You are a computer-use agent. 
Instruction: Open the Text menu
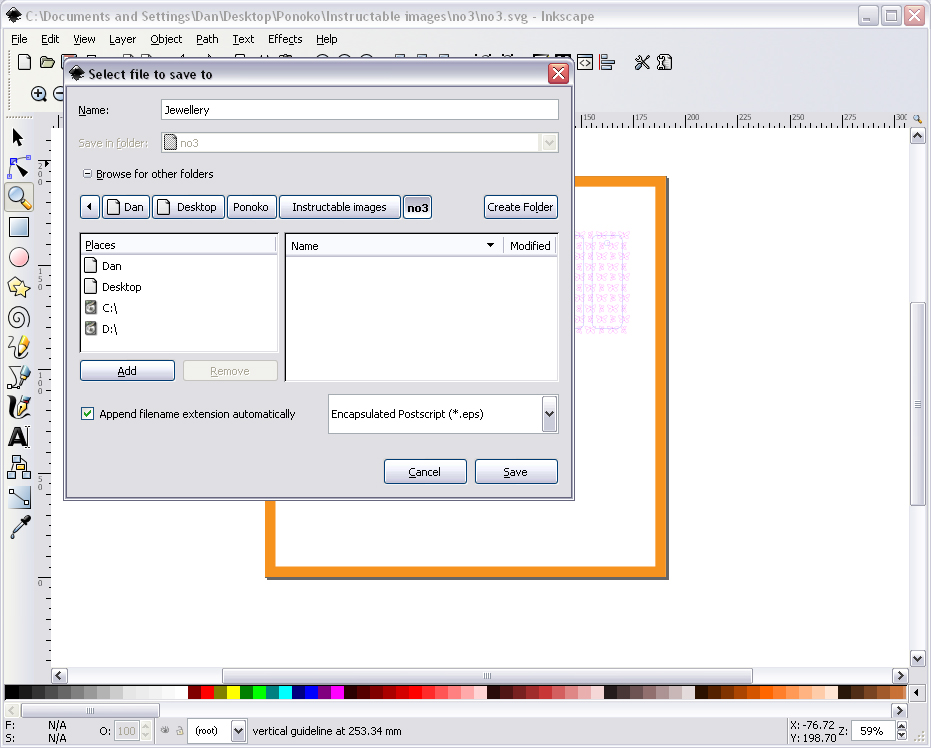(x=243, y=39)
